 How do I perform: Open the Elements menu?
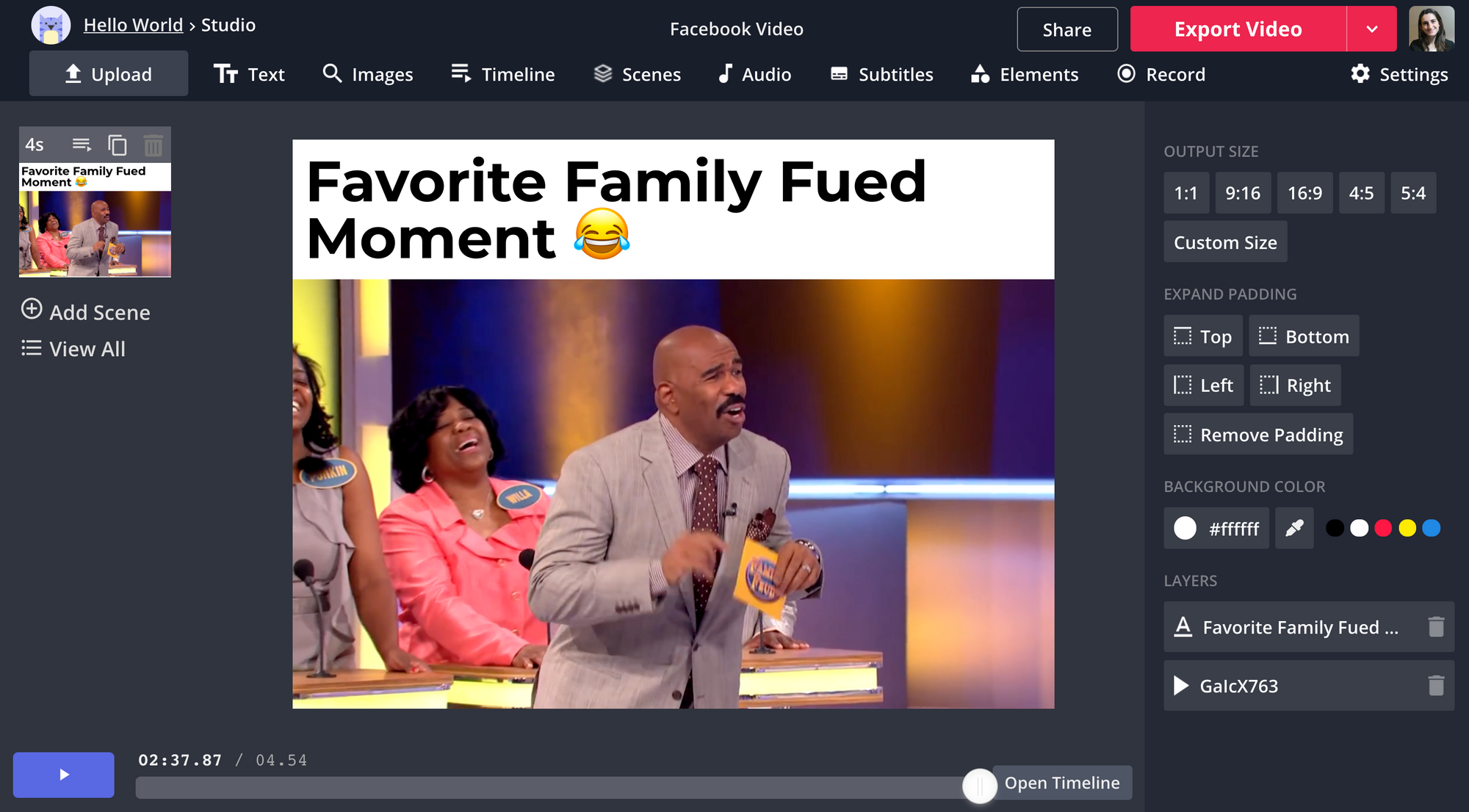tap(1025, 74)
